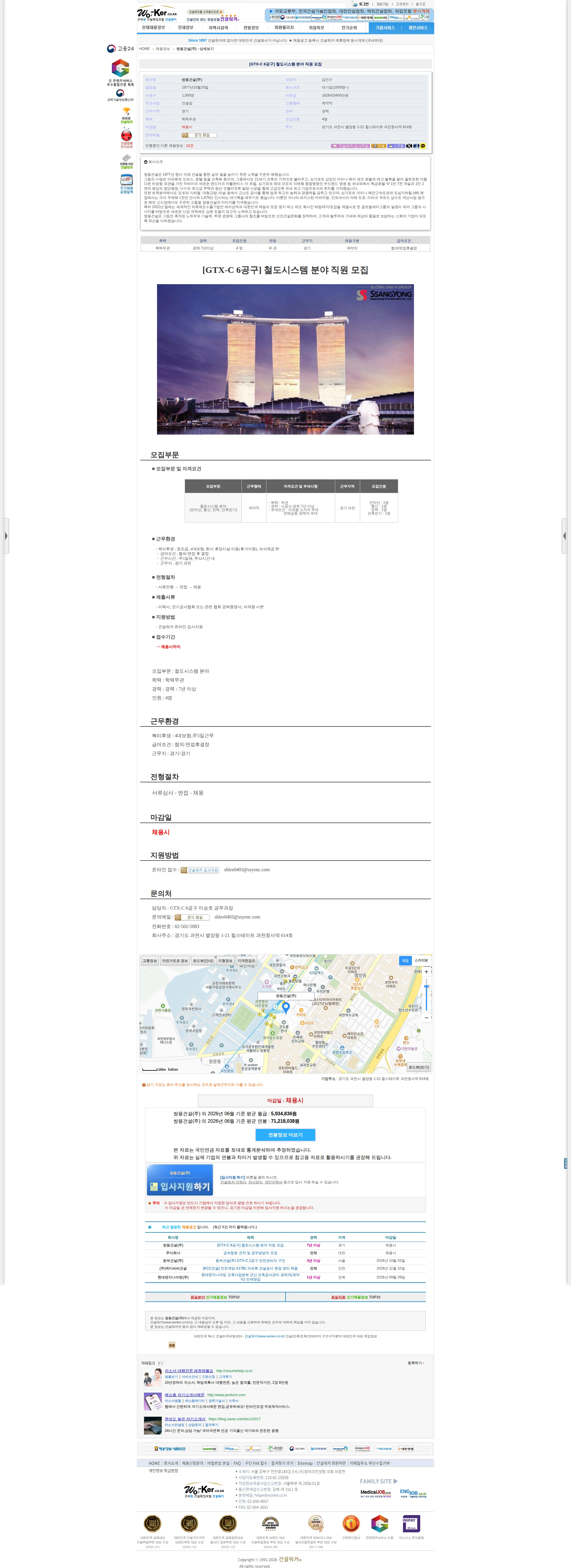Viewport: 571px width, 1568px height.
Task: Toggle 로드뷰(안내) overlay on map
Action: (x=203, y=960)
